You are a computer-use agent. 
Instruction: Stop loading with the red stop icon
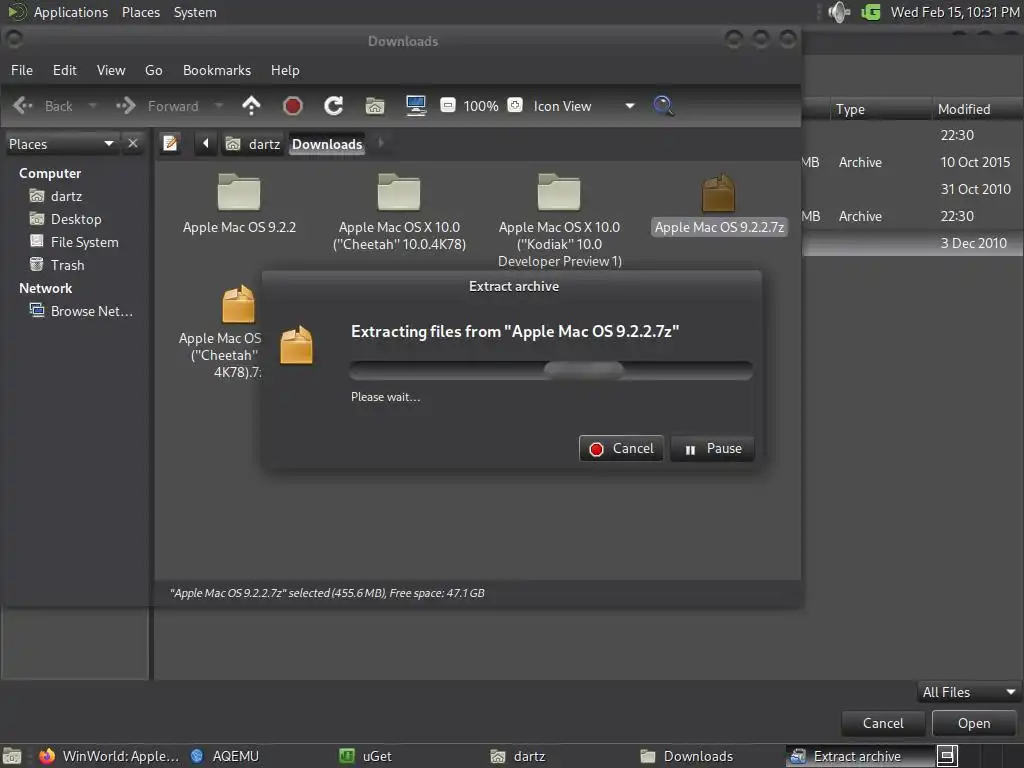pos(293,106)
